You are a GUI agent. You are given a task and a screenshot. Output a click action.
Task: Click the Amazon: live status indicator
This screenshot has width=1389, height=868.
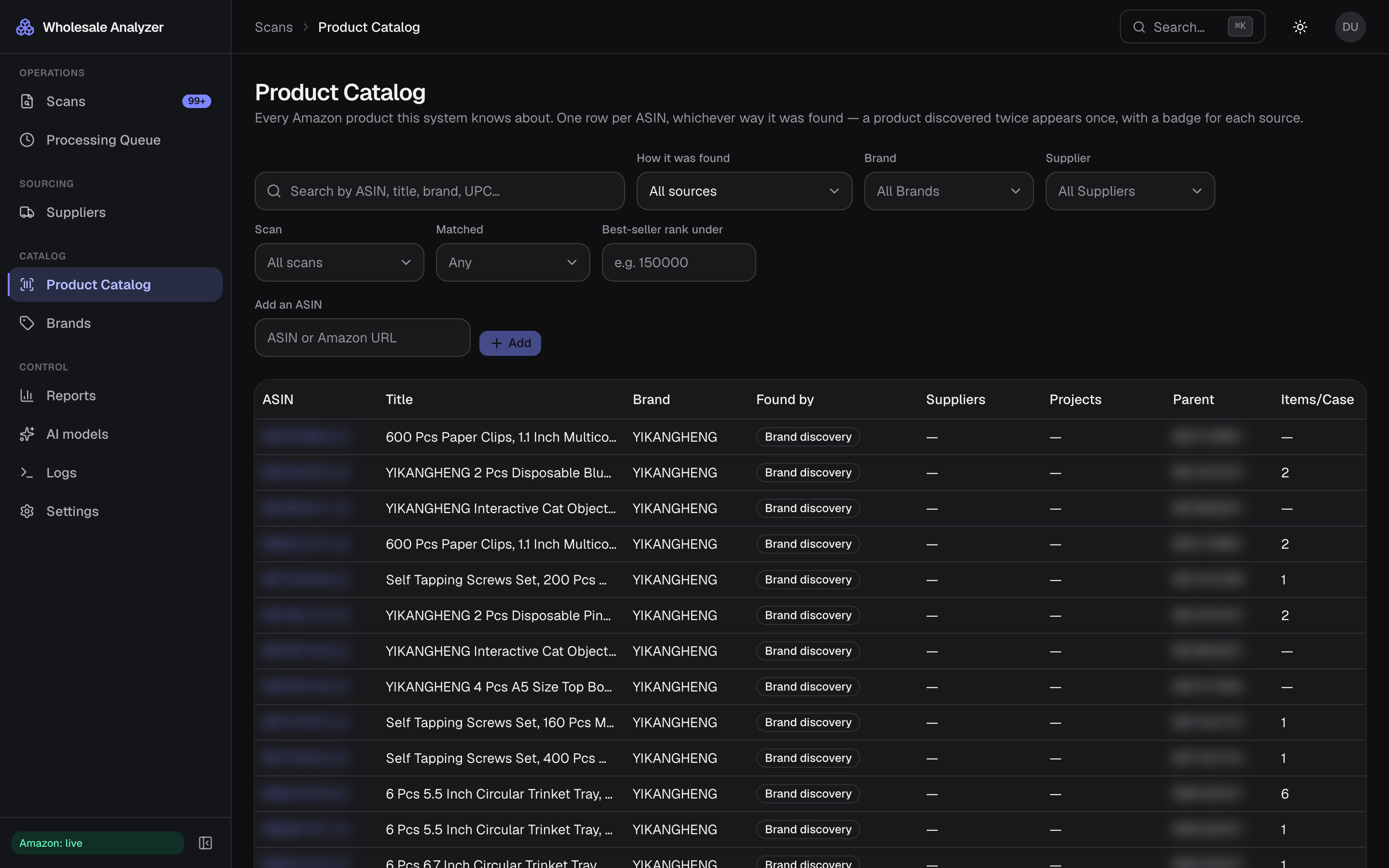[97, 843]
